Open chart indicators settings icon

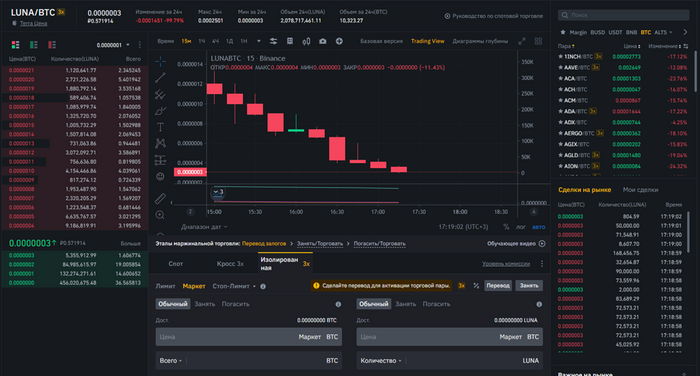coord(273,41)
